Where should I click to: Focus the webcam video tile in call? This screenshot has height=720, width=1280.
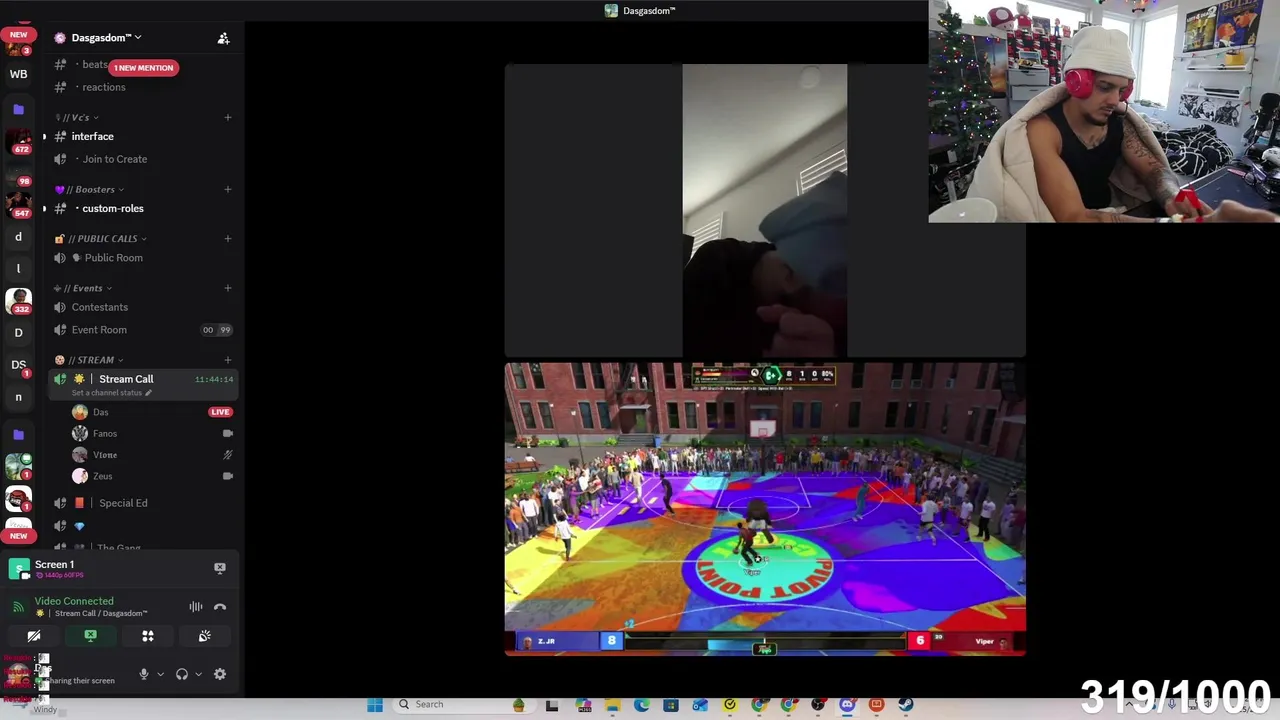(x=765, y=210)
